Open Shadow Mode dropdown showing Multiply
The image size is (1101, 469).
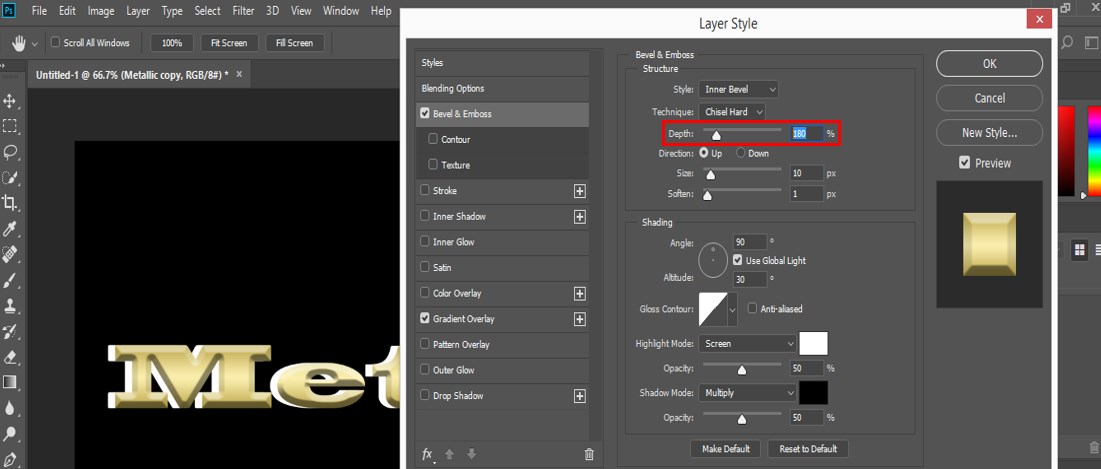pos(747,392)
